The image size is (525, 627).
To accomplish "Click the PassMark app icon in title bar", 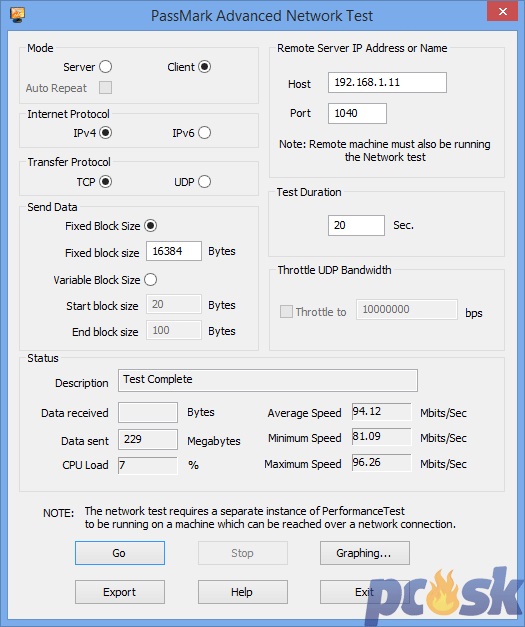I will coord(17,15).
